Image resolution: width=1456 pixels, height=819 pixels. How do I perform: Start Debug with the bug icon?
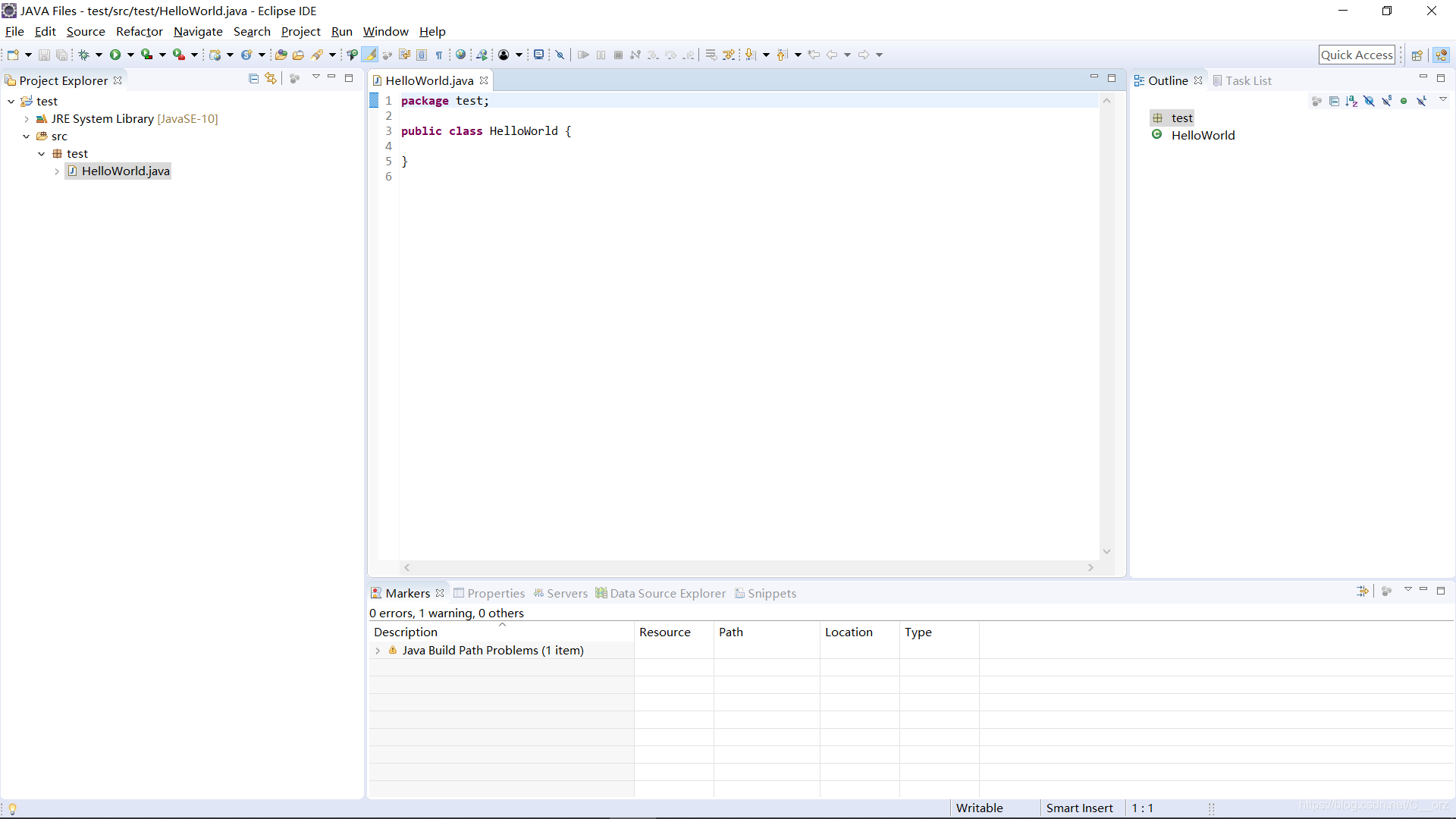click(84, 55)
